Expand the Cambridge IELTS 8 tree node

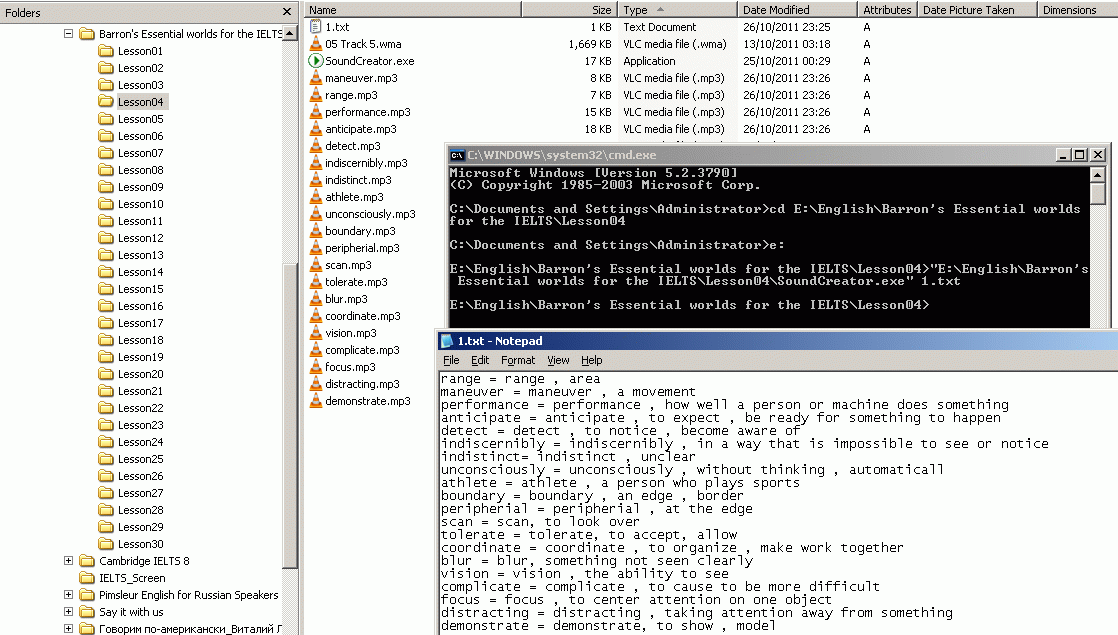tap(68, 561)
